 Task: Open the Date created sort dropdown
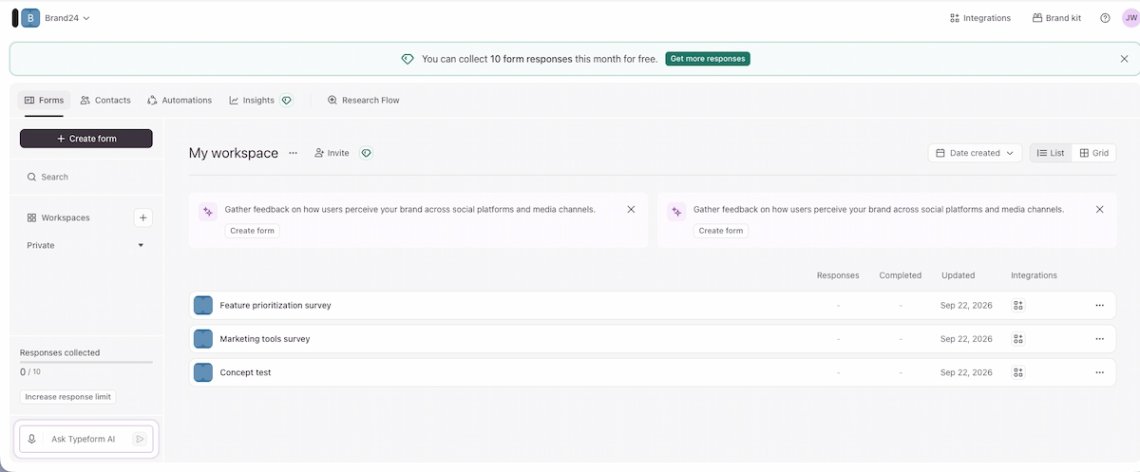click(x=974, y=153)
